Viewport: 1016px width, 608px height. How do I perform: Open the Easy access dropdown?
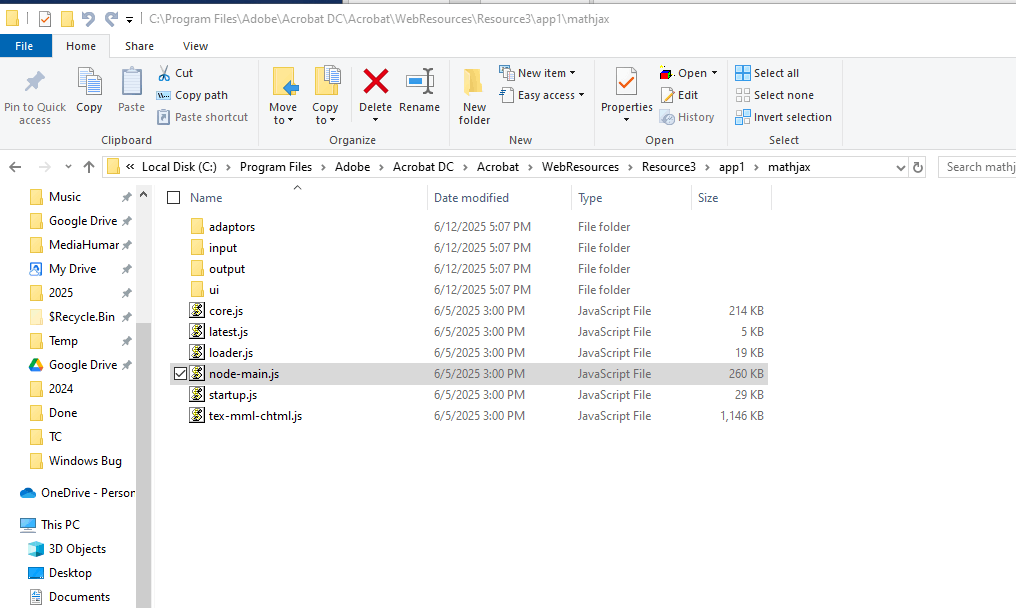tap(542, 95)
